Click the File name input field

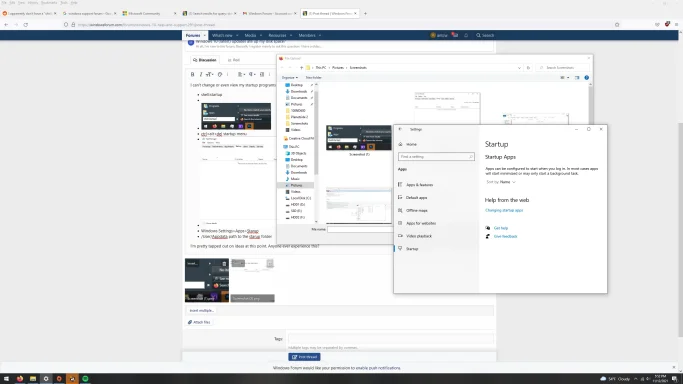pyautogui.click(x=361, y=229)
